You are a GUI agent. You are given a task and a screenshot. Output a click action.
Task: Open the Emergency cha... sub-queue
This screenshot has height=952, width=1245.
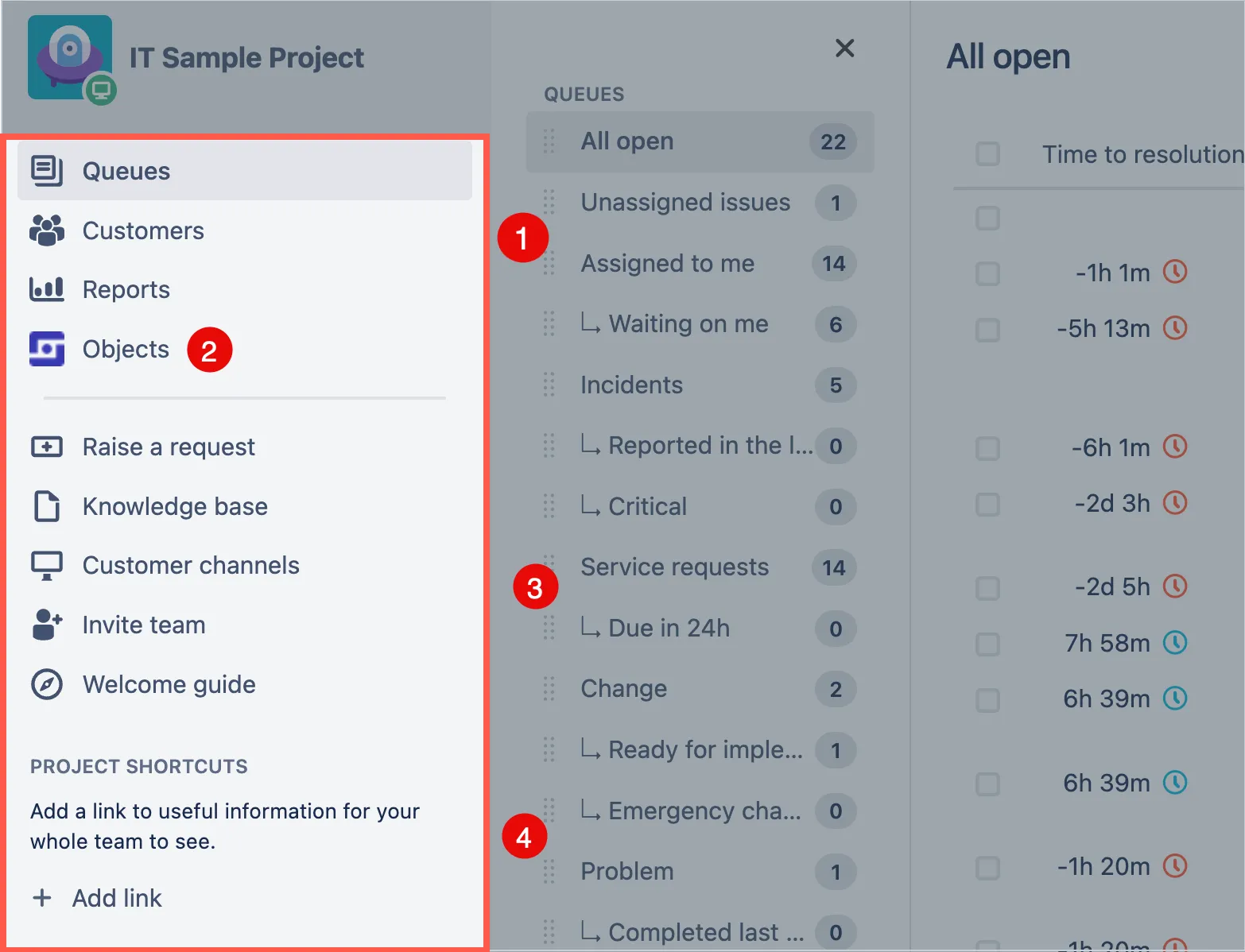[x=700, y=811]
